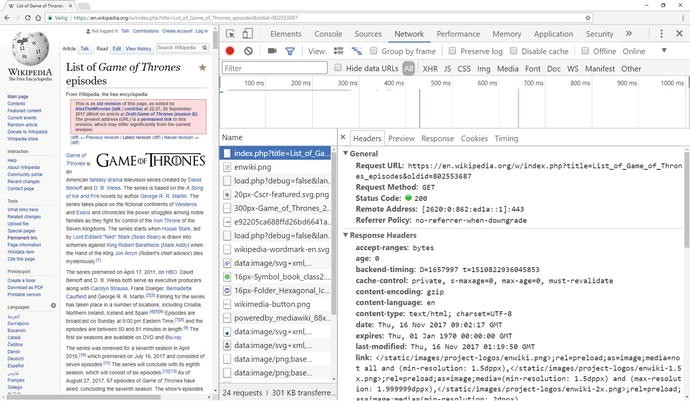Toggle the device toolbar icon
Viewport: 690px width, 401px height.
[248, 34]
